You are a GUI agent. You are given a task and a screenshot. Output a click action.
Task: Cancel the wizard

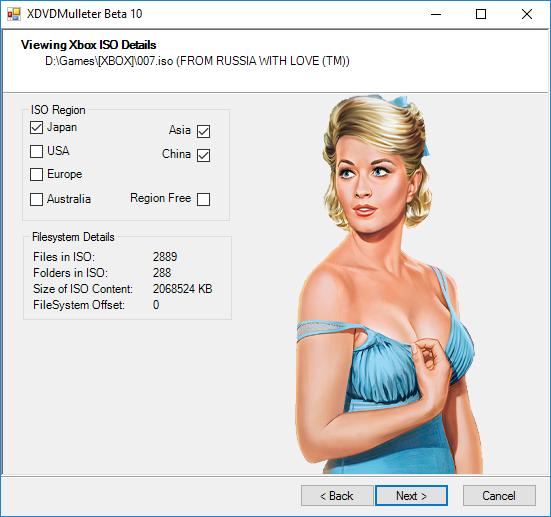click(499, 496)
